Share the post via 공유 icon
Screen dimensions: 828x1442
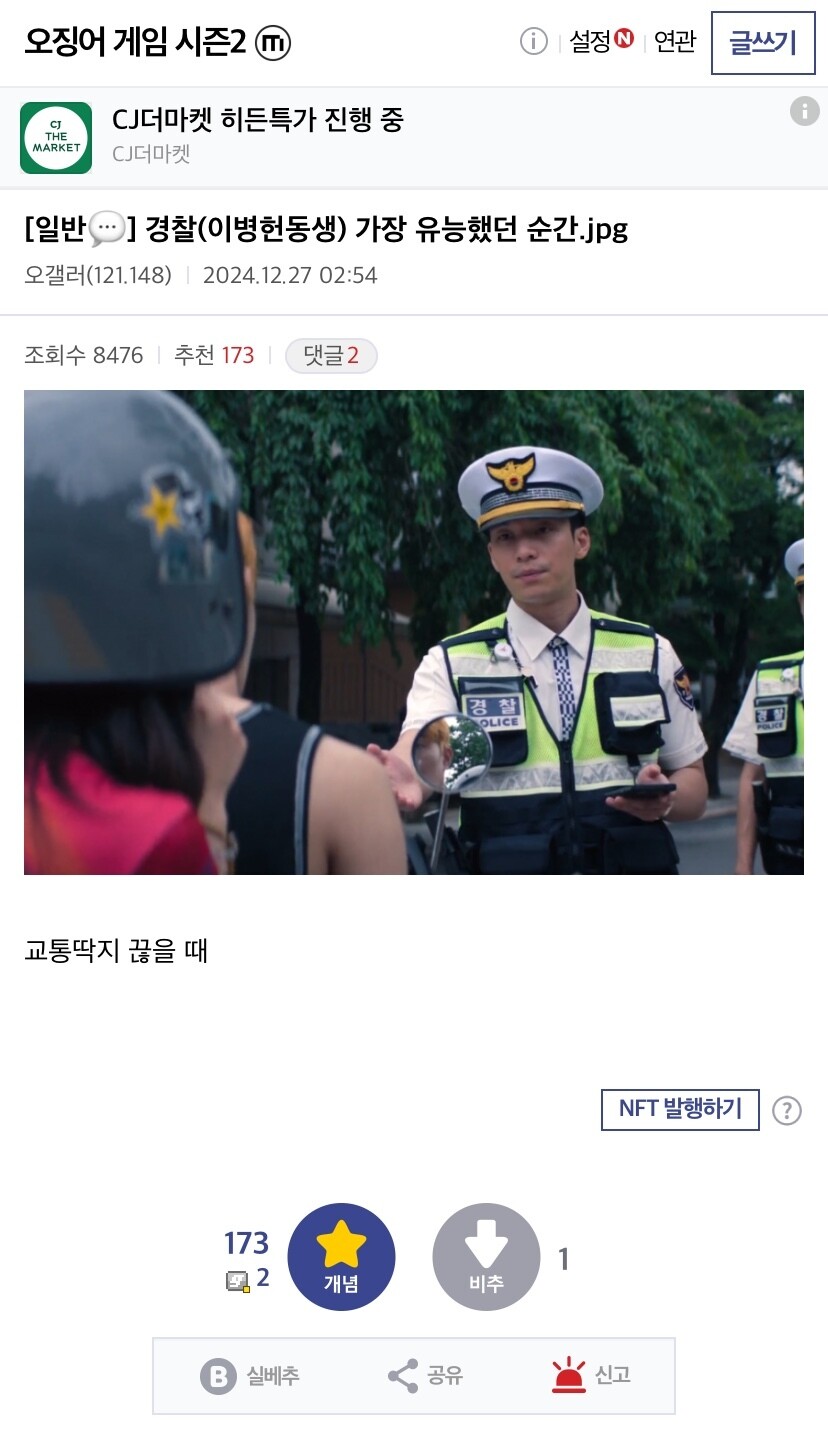tap(403, 1376)
